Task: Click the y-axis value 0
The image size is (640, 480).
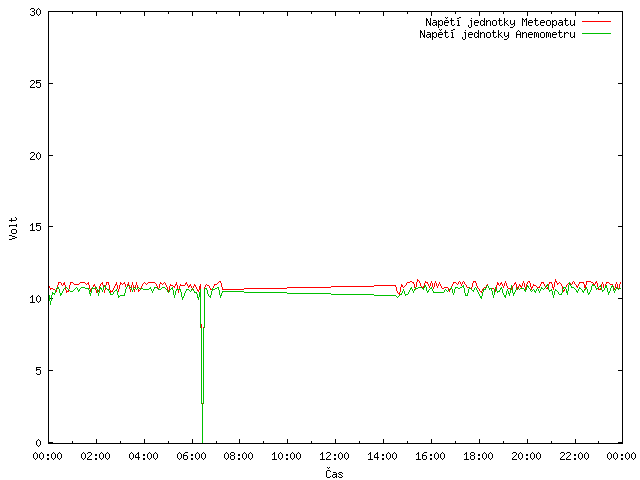Action: 39,442
